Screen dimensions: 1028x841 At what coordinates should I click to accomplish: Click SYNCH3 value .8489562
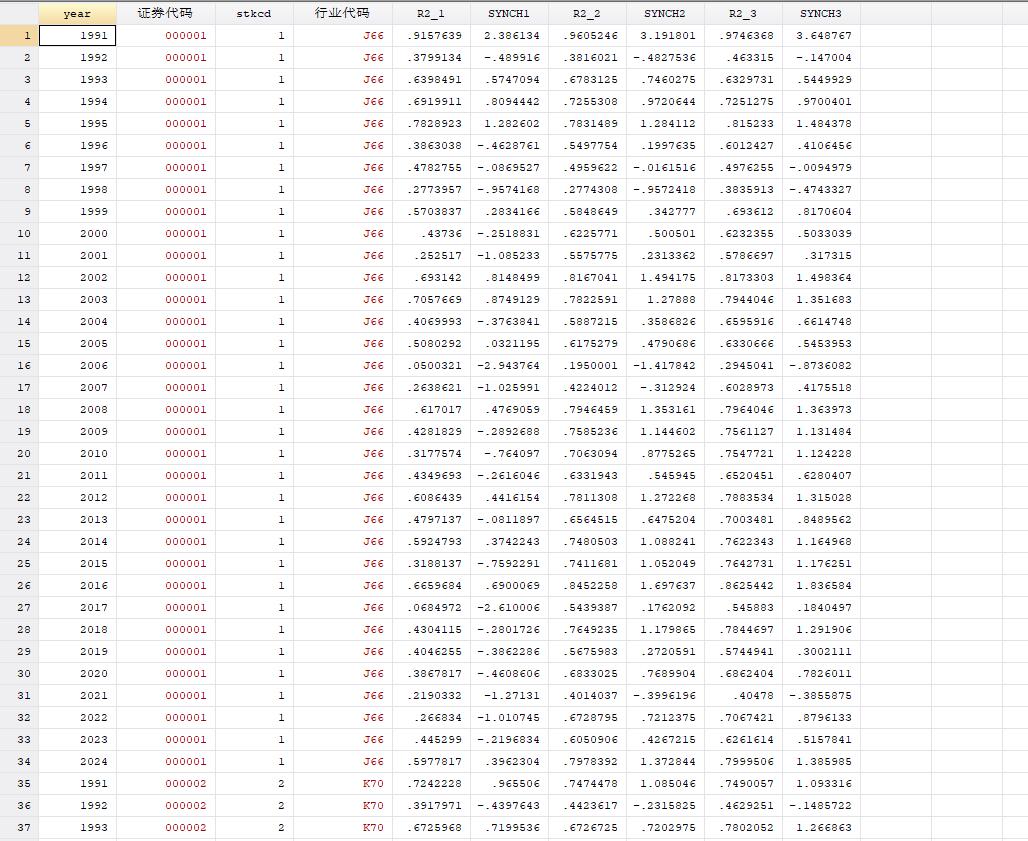[x=821, y=520]
